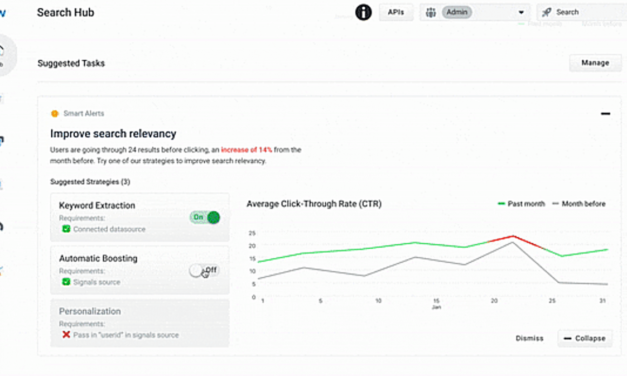Image resolution: width=627 pixels, height=376 pixels.
Task: Toggle the Past month legend entry
Action: [521, 204]
